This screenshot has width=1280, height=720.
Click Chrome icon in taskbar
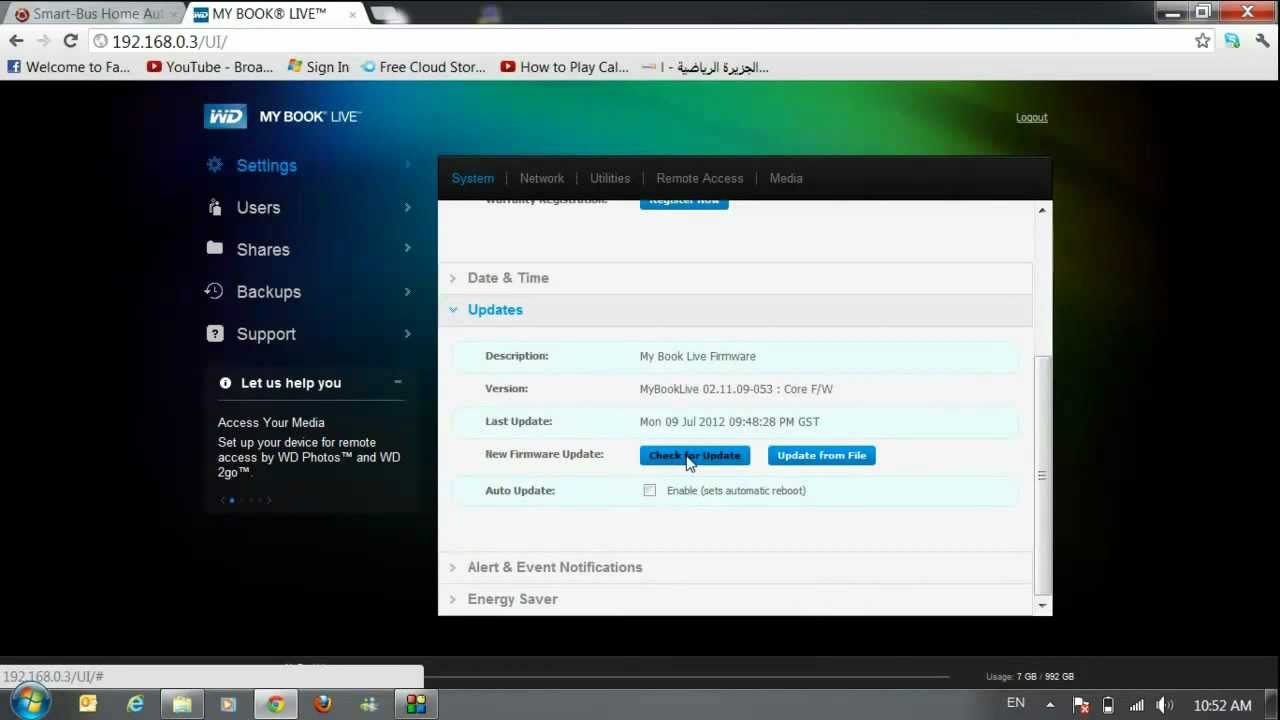tap(275, 704)
